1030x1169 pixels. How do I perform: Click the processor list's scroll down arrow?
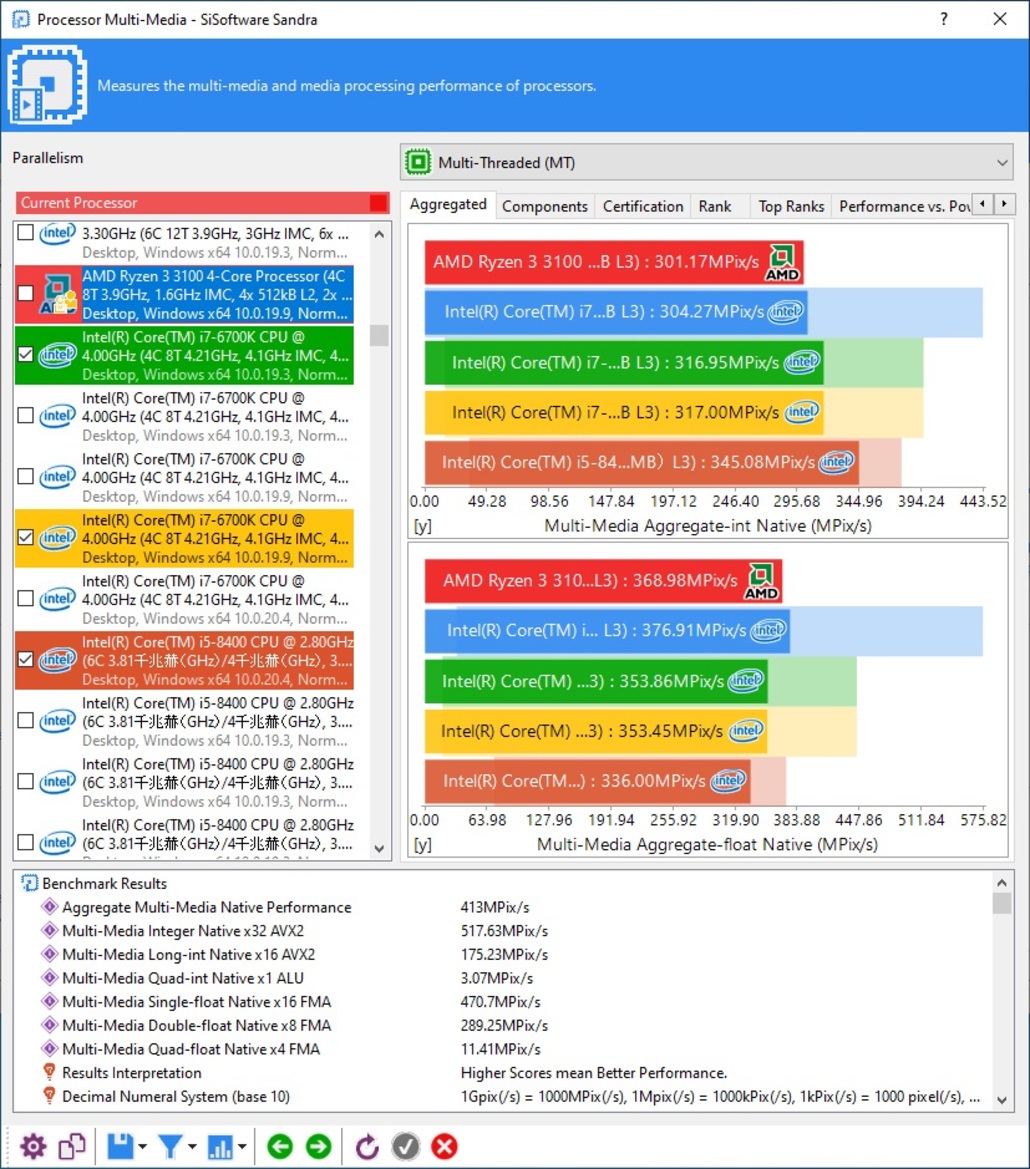(x=379, y=848)
